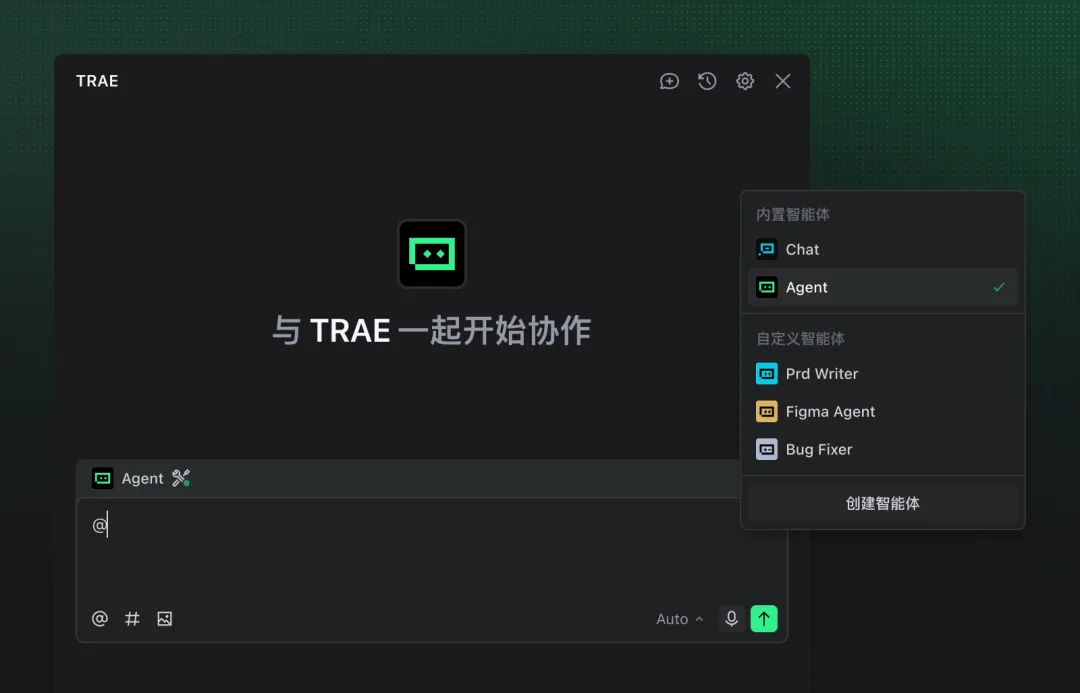
Task: Click the TRAE title text
Action: coord(97,81)
